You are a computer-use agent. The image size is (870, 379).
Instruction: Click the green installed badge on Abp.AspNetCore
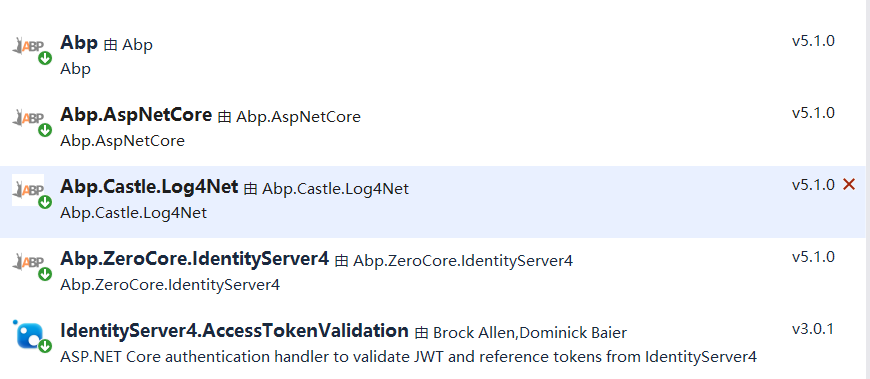point(45,130)
